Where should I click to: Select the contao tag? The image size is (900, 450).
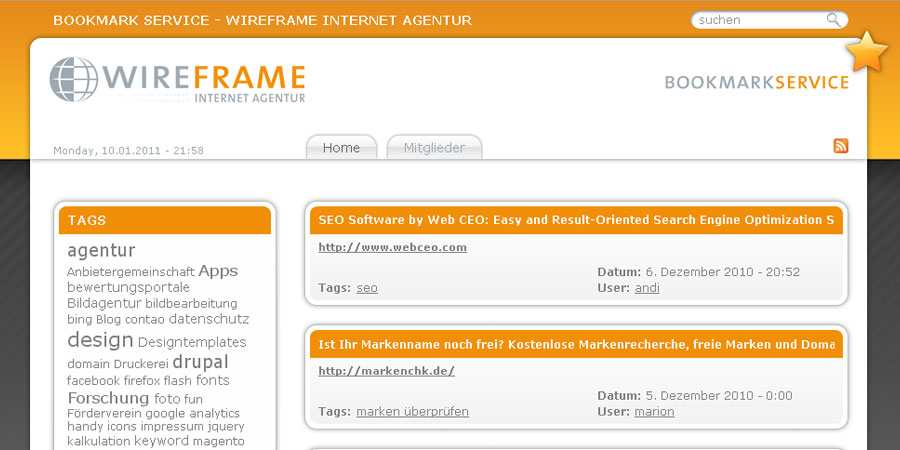[x=145, y=319]
